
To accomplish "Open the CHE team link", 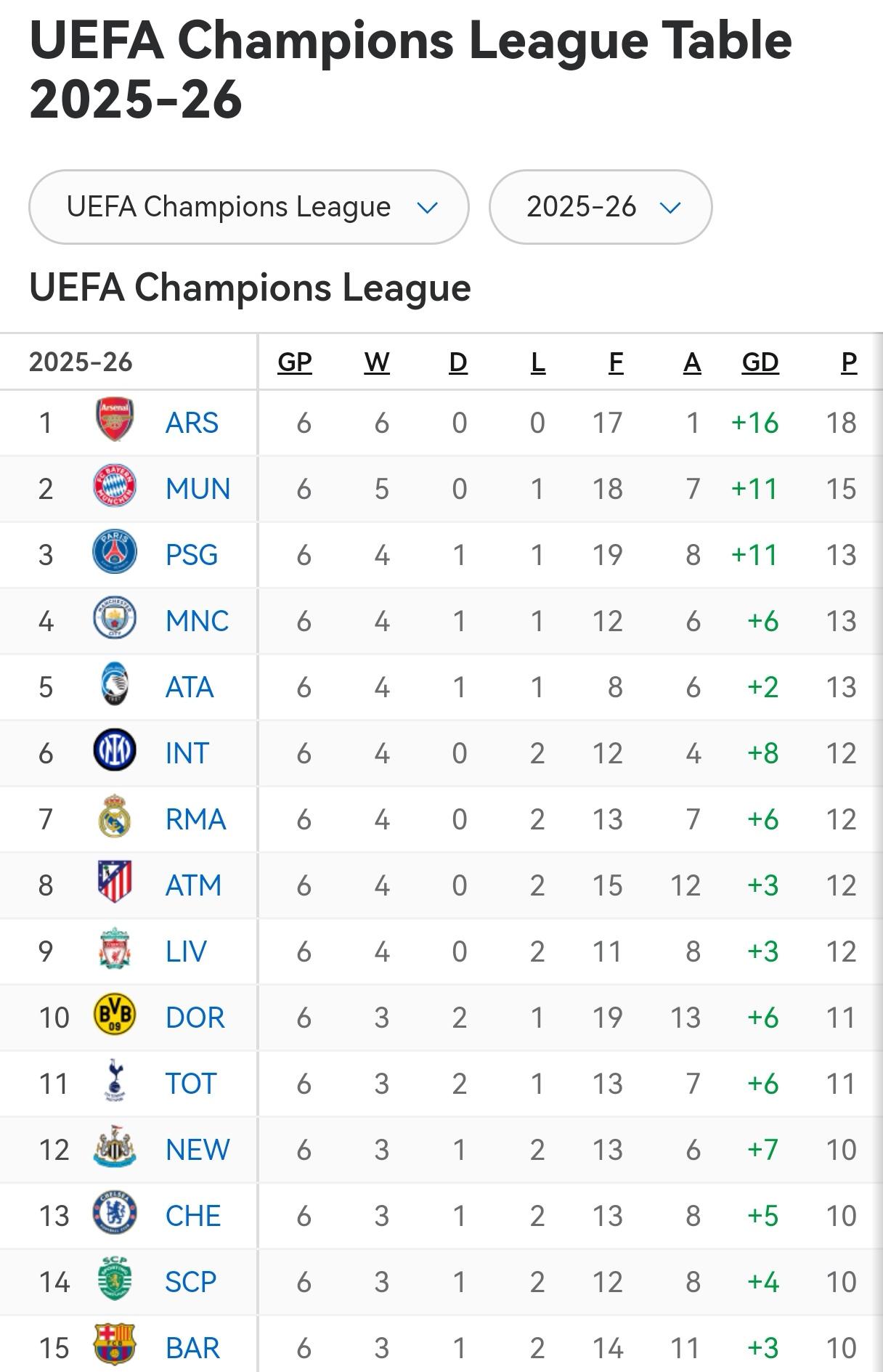I will [193, 1216].
